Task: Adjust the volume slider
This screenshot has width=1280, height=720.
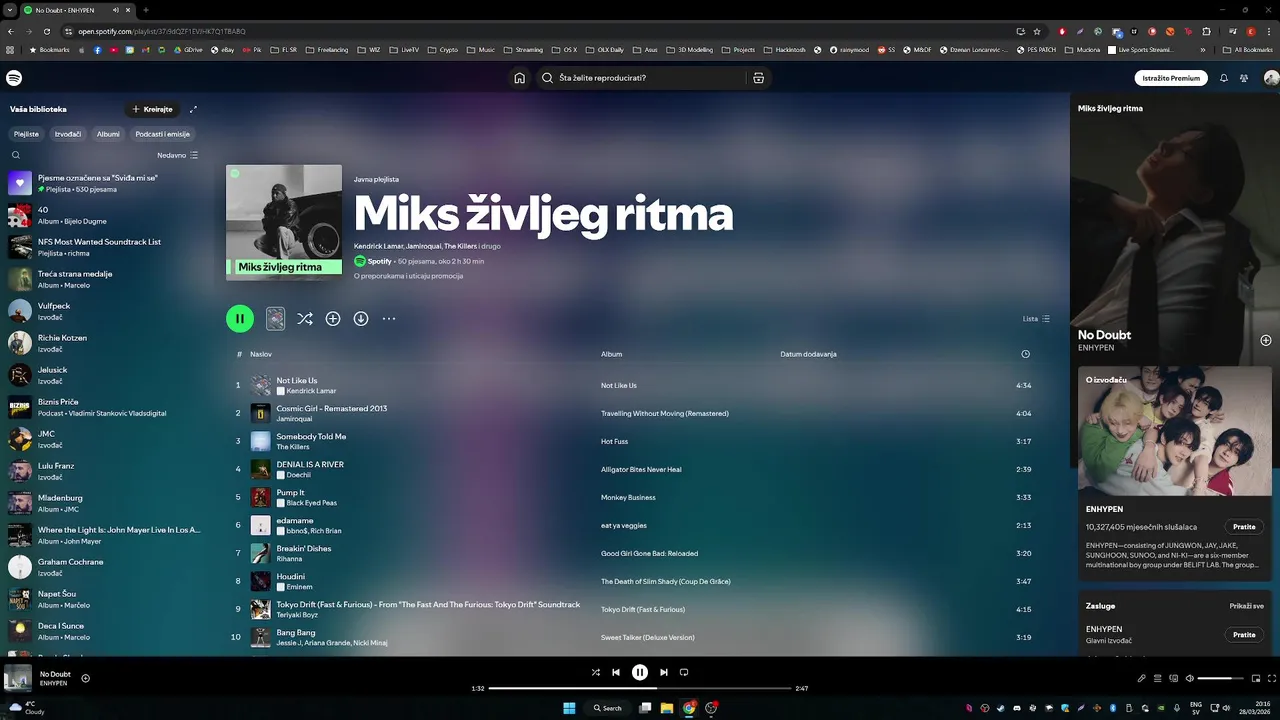Action: pos(1221,678)
